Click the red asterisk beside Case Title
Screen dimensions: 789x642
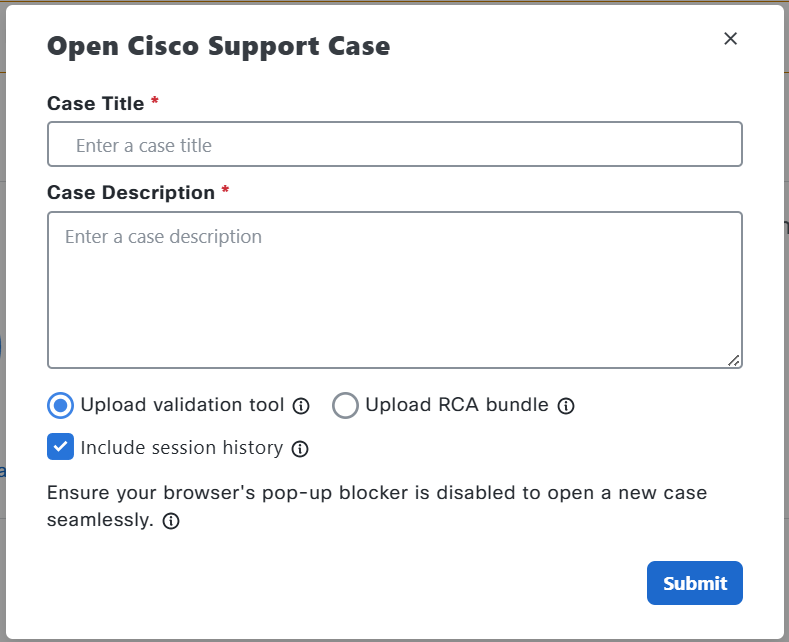pos(155,100)
